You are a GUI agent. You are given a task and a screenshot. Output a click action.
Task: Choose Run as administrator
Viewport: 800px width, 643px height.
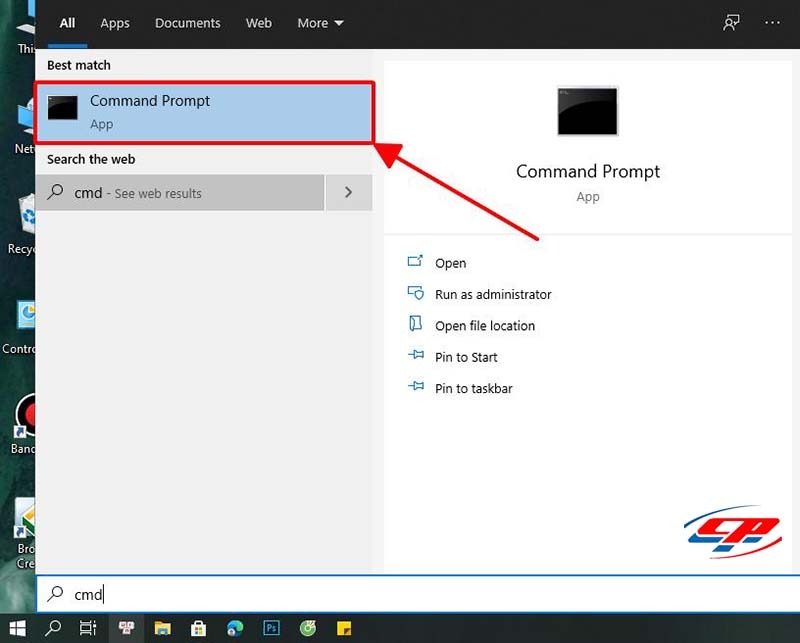point(493,294)
